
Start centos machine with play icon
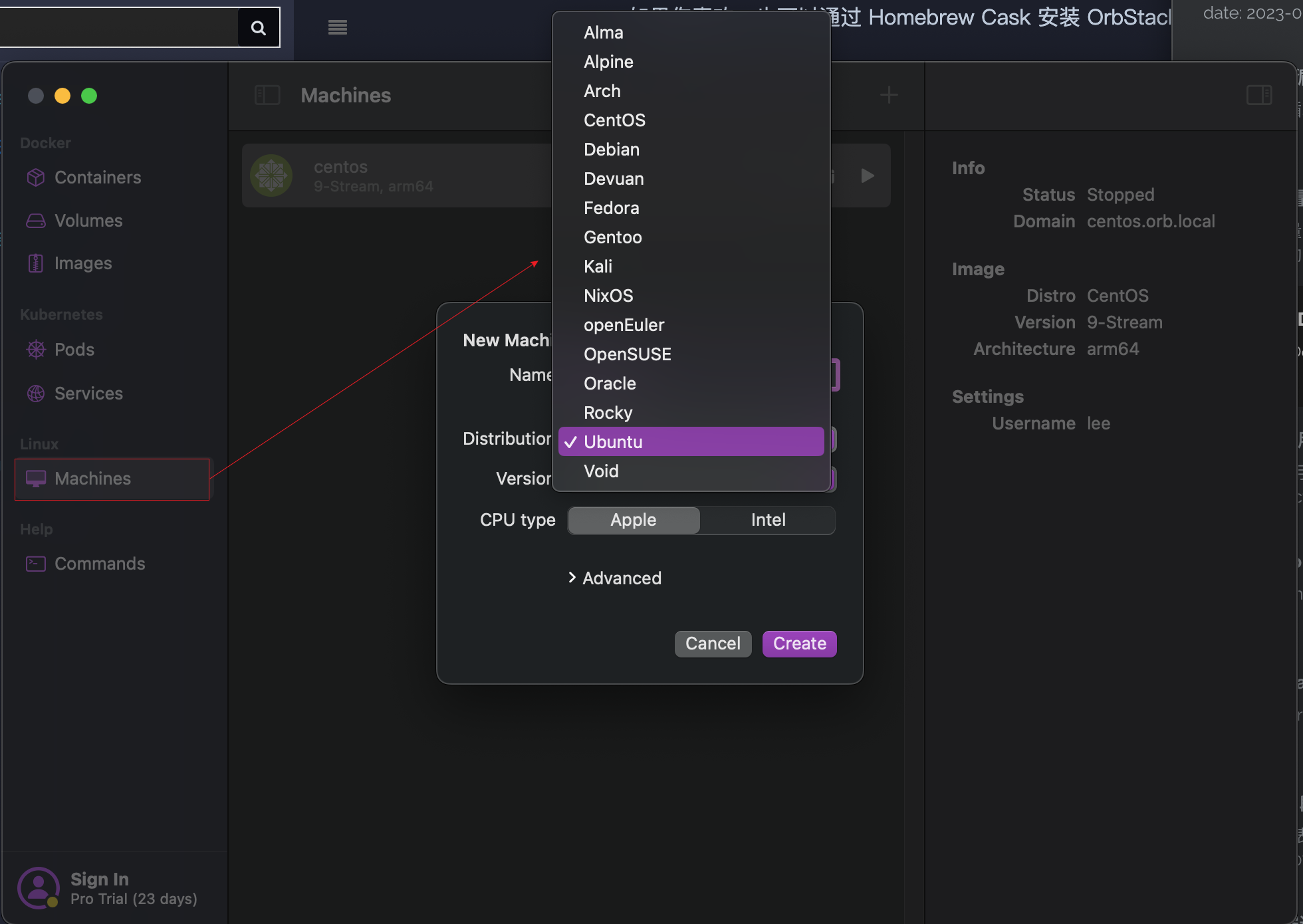tap(868, 175)
